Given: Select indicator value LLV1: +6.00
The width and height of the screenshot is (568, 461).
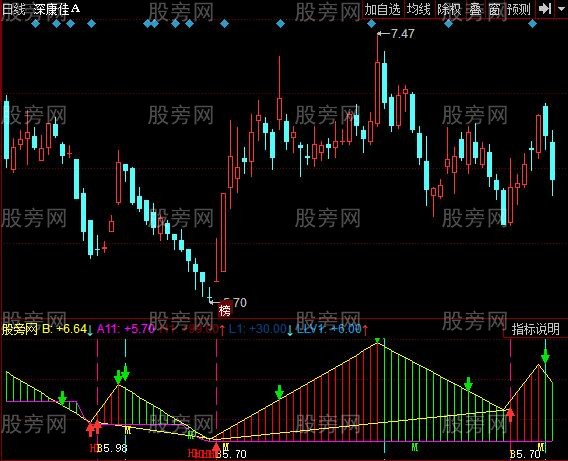Looking at the screenshot, I should pyautogui.click(x=329, y=329).
